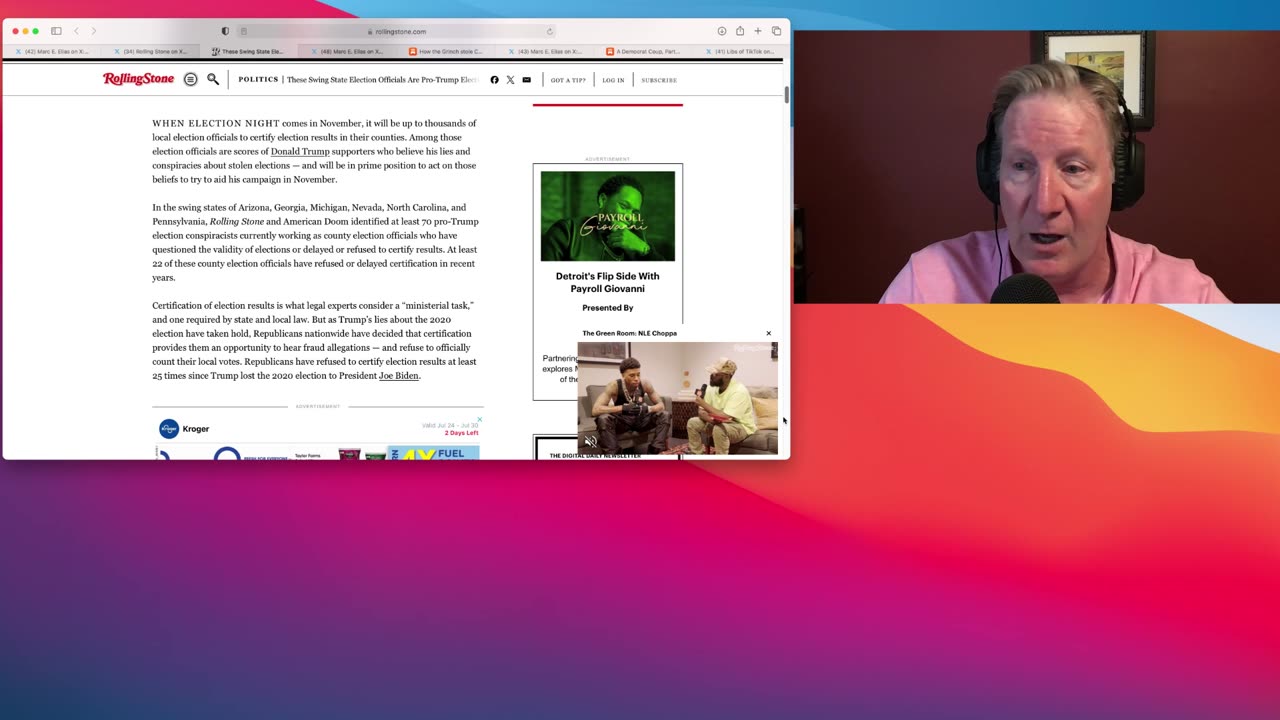The width and height of the screenshot is (1280, 720).
Task: Open the Safari downloads icon
Action: point(722,31)
